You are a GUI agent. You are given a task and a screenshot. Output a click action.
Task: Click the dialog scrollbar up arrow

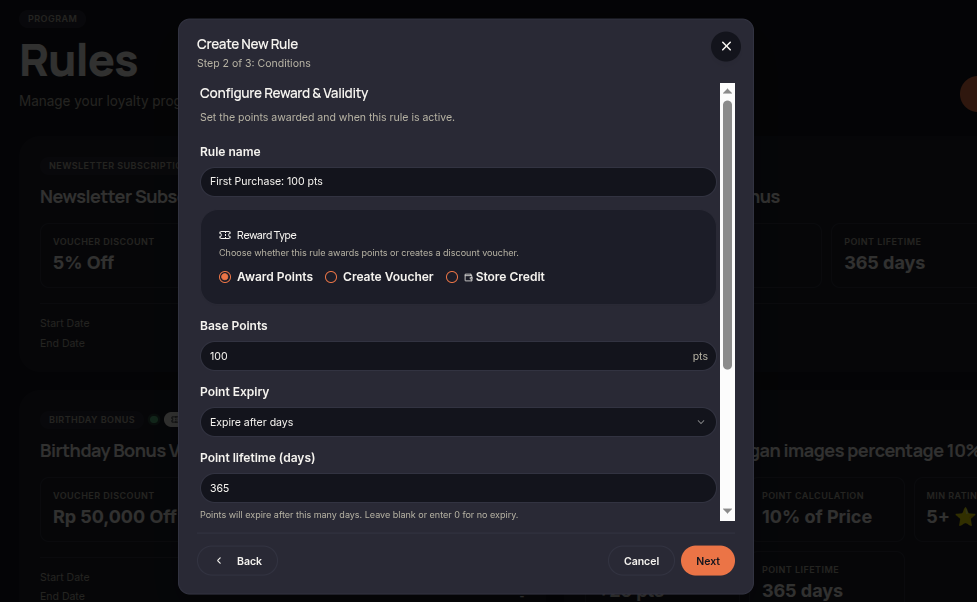click(x=727, y=91)
